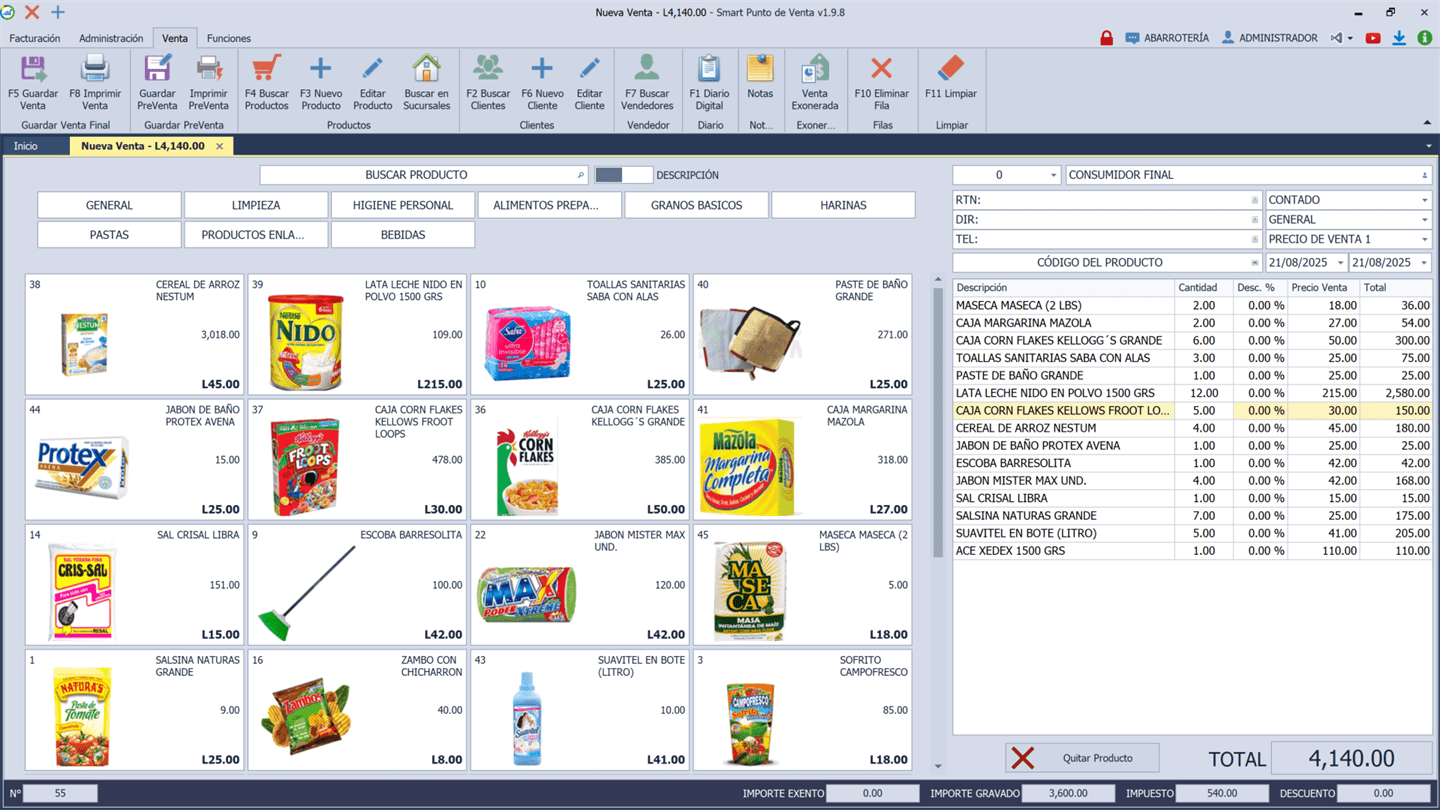Screen dimensions: 1440x810
Task: Show the GRANOS BASICOS category
Action: click(697, 205)
